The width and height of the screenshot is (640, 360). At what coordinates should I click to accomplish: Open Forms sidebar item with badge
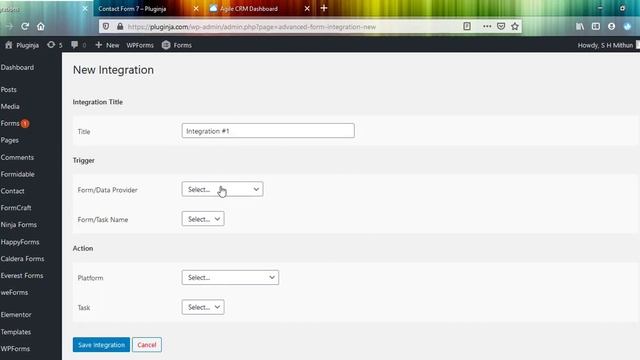point(15,123)
